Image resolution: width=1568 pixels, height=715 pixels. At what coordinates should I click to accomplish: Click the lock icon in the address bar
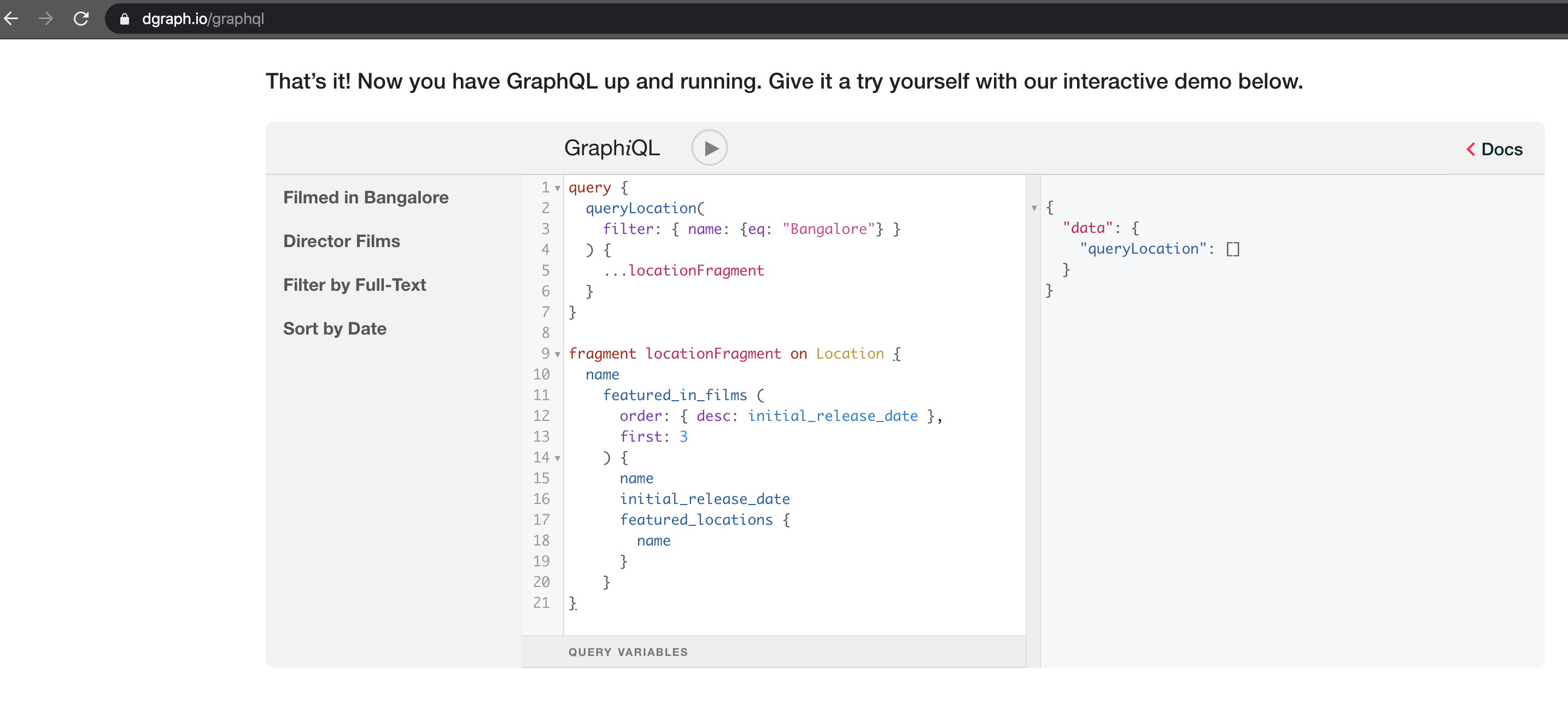coord(125,19)
